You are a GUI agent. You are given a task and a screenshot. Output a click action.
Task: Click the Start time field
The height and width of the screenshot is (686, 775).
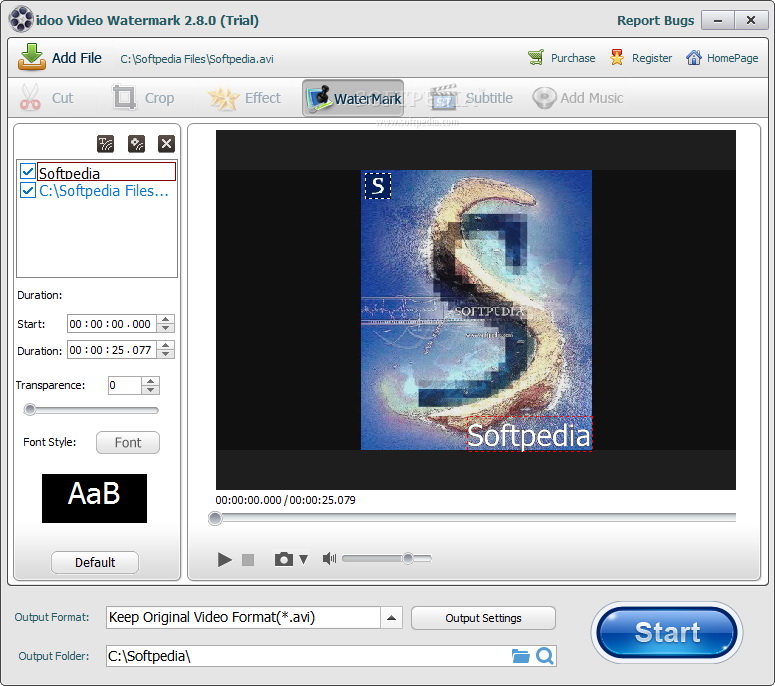(x=112, y=324)
